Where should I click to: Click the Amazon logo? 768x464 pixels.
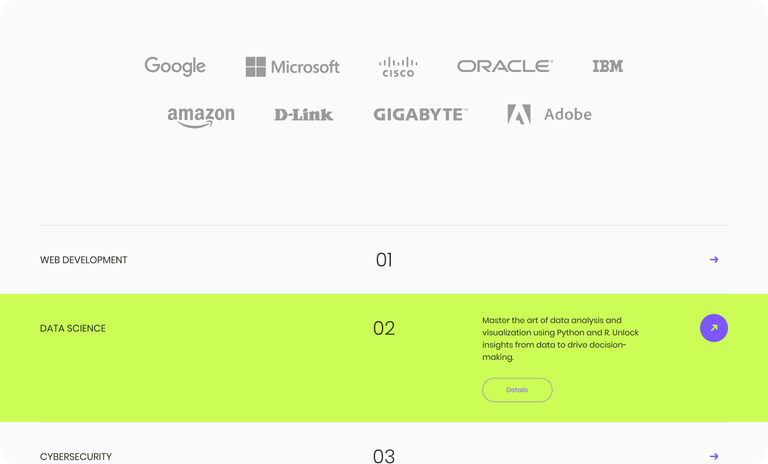point(201,117)
